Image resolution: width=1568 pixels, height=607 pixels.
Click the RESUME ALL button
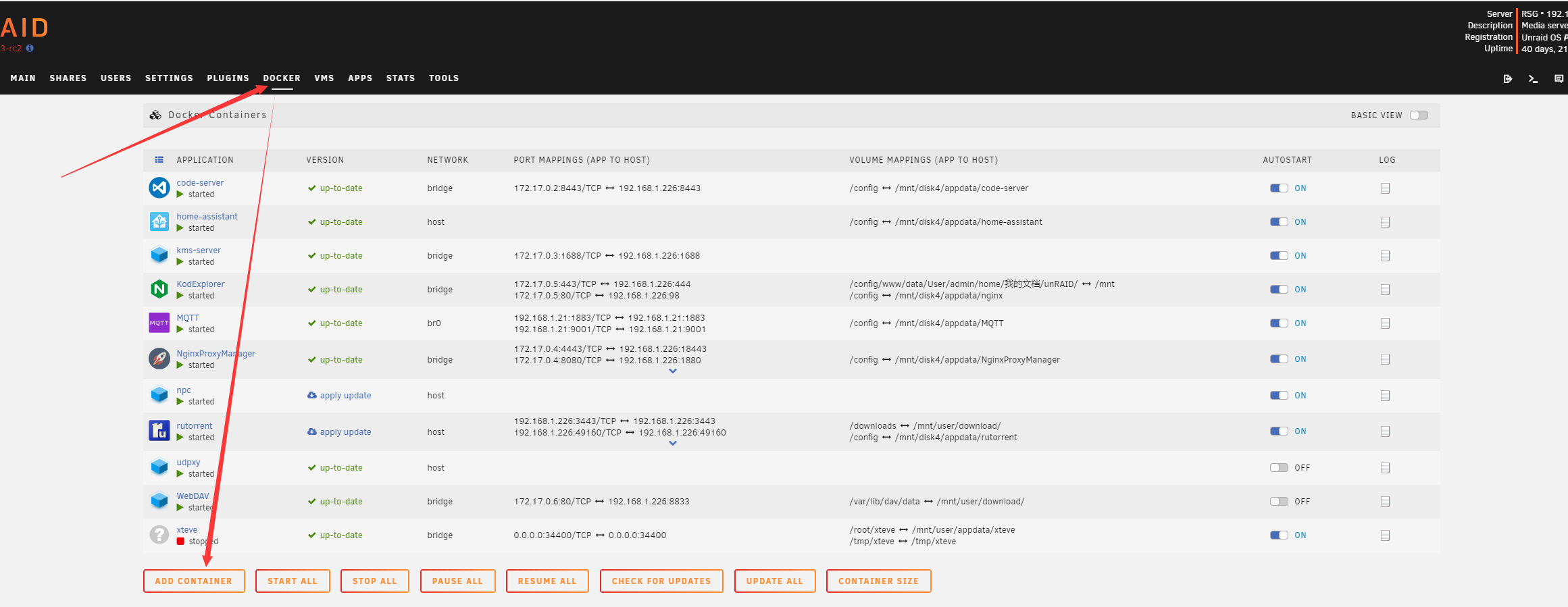click(547, 581)
